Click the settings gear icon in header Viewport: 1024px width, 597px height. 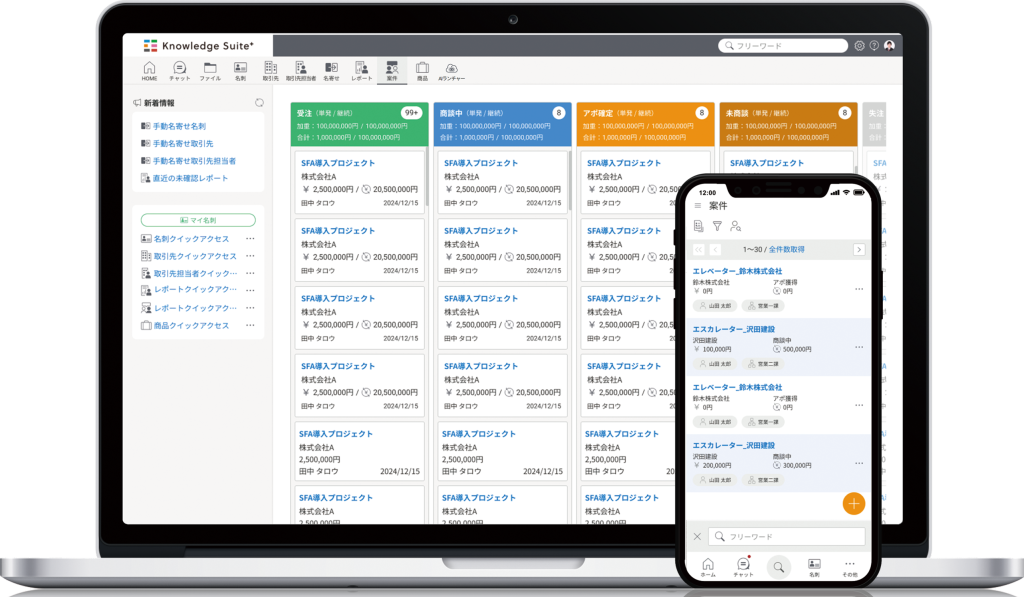(x=859, y=46)
